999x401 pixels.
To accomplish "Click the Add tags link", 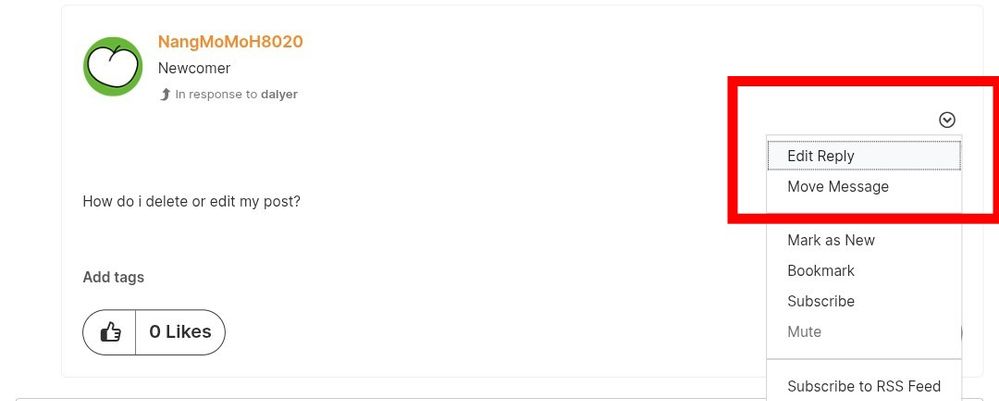I will [x=113, y=277].
